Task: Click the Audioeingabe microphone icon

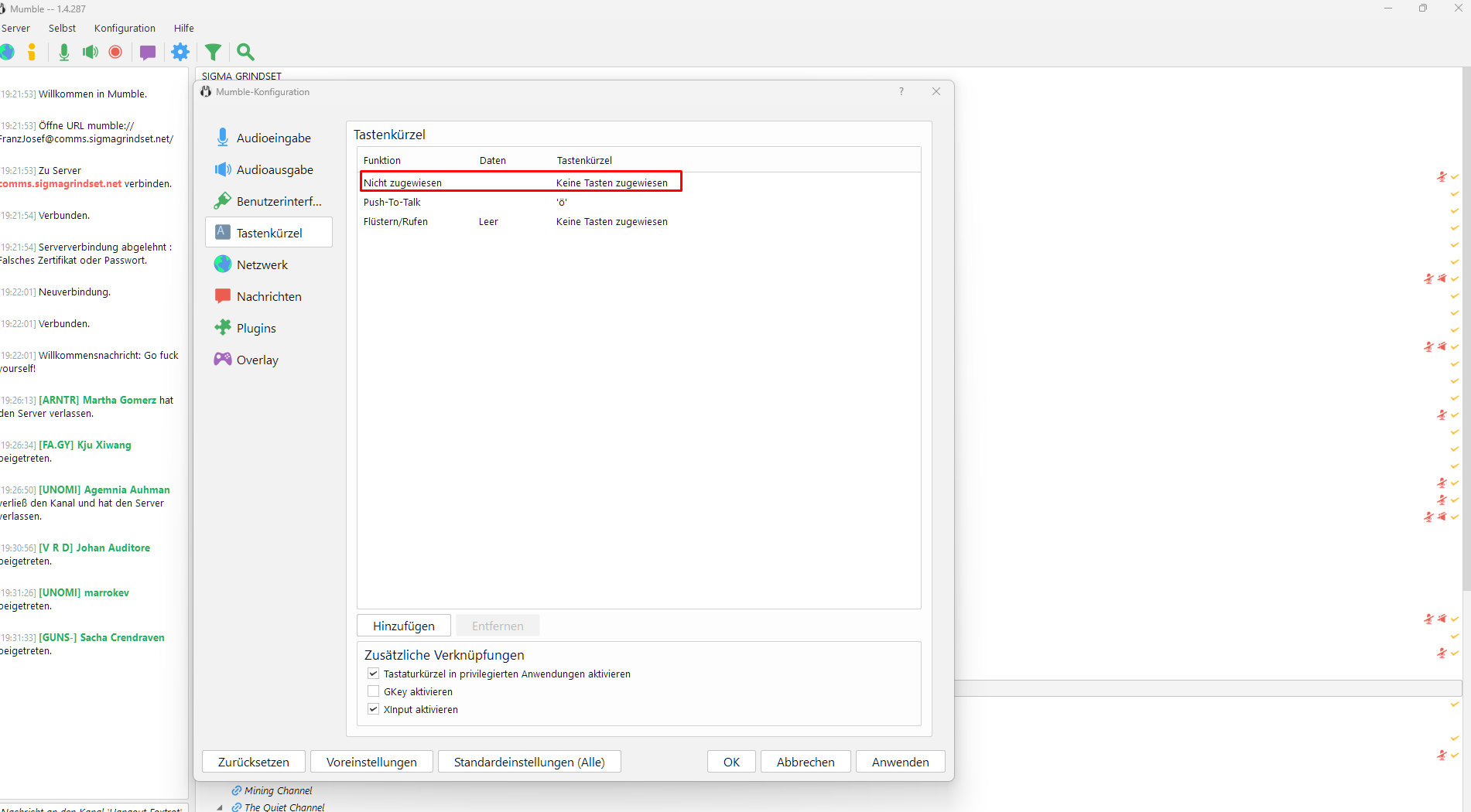Action: pyautogui.click(x=223, y=137)
